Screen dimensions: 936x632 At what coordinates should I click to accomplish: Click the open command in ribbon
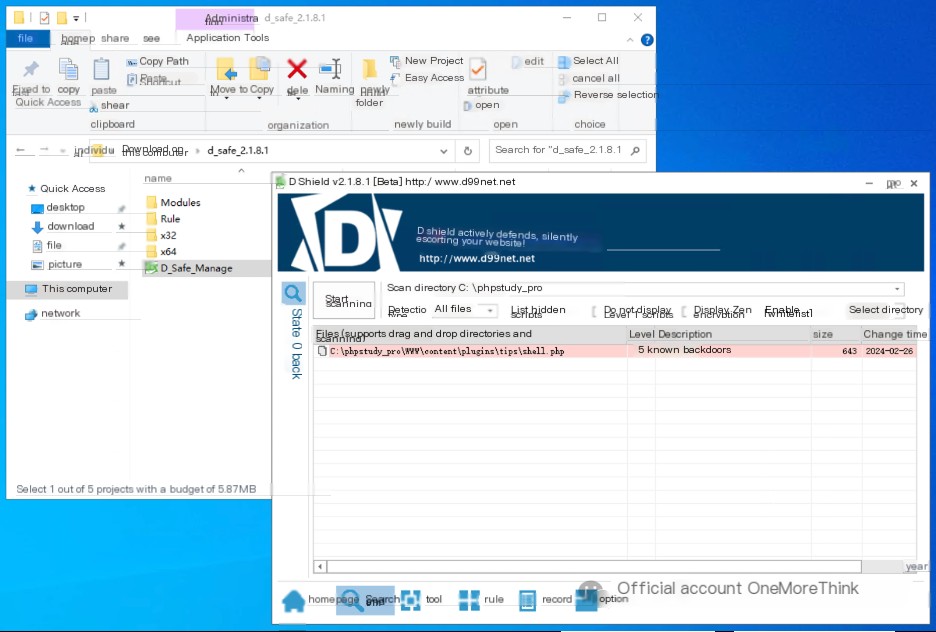point(482,105)
